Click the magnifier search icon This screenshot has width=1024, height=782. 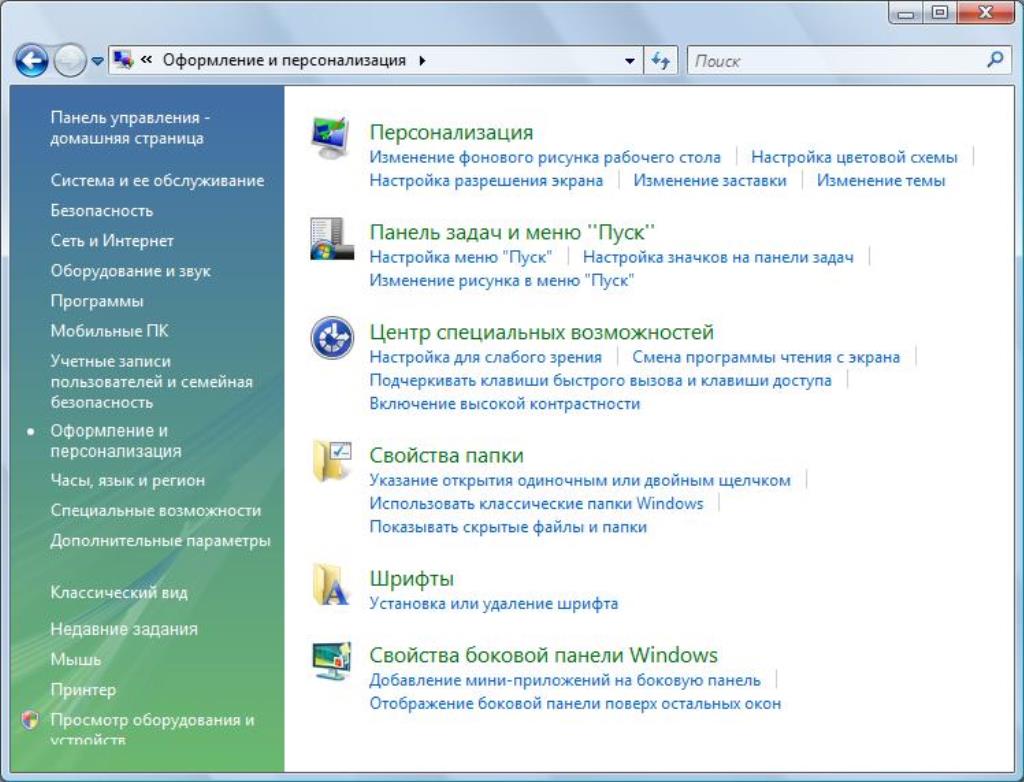(x=995, y=60)
